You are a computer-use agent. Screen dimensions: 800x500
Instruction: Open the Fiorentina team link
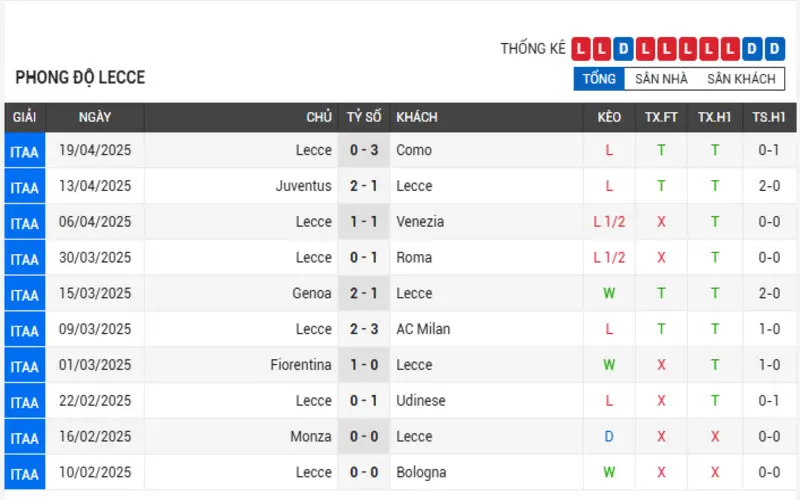pyautogui.click(x=301, y=365)
